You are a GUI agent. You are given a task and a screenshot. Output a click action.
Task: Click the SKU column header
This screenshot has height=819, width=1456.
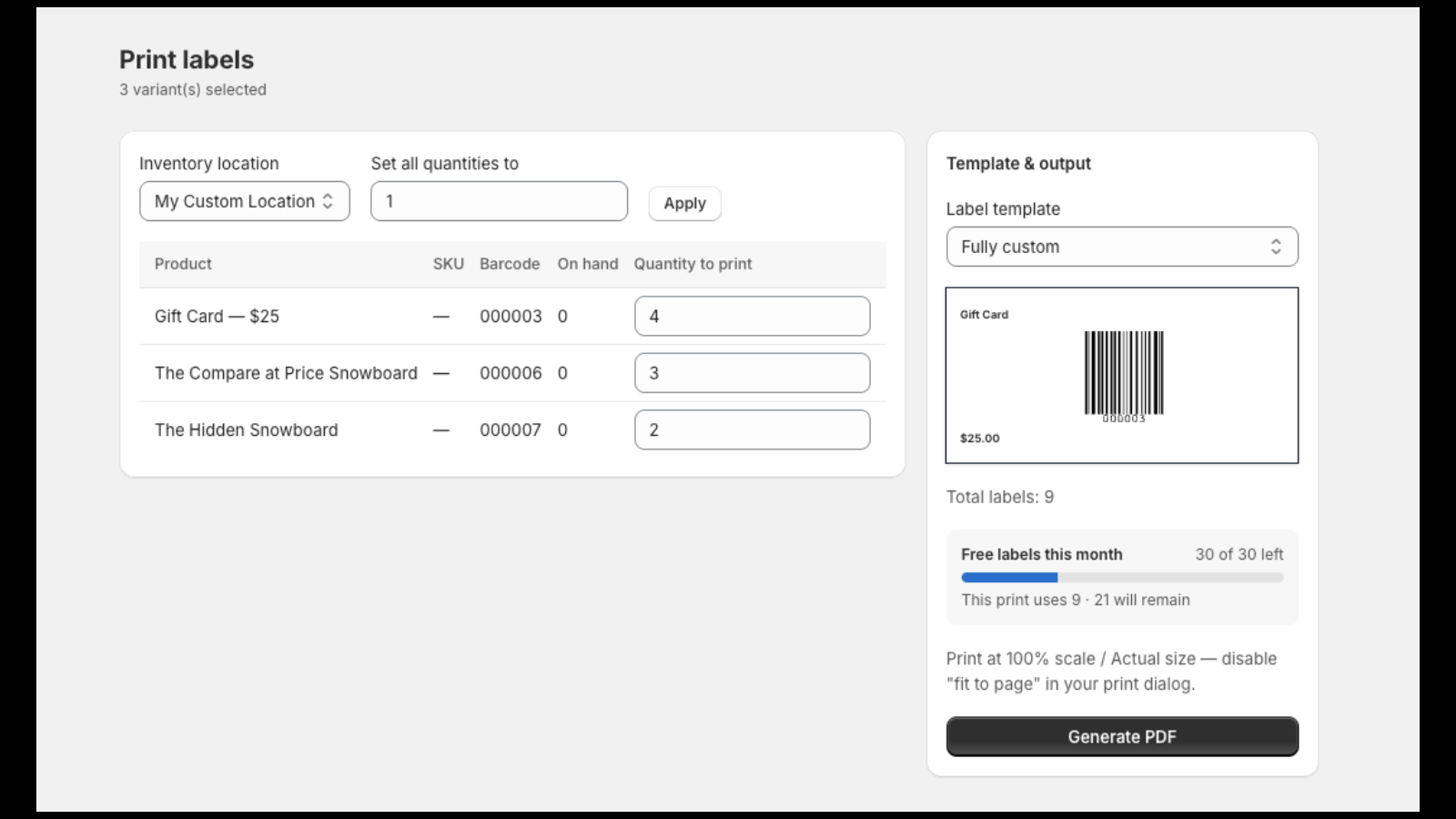tap(449, 264)
